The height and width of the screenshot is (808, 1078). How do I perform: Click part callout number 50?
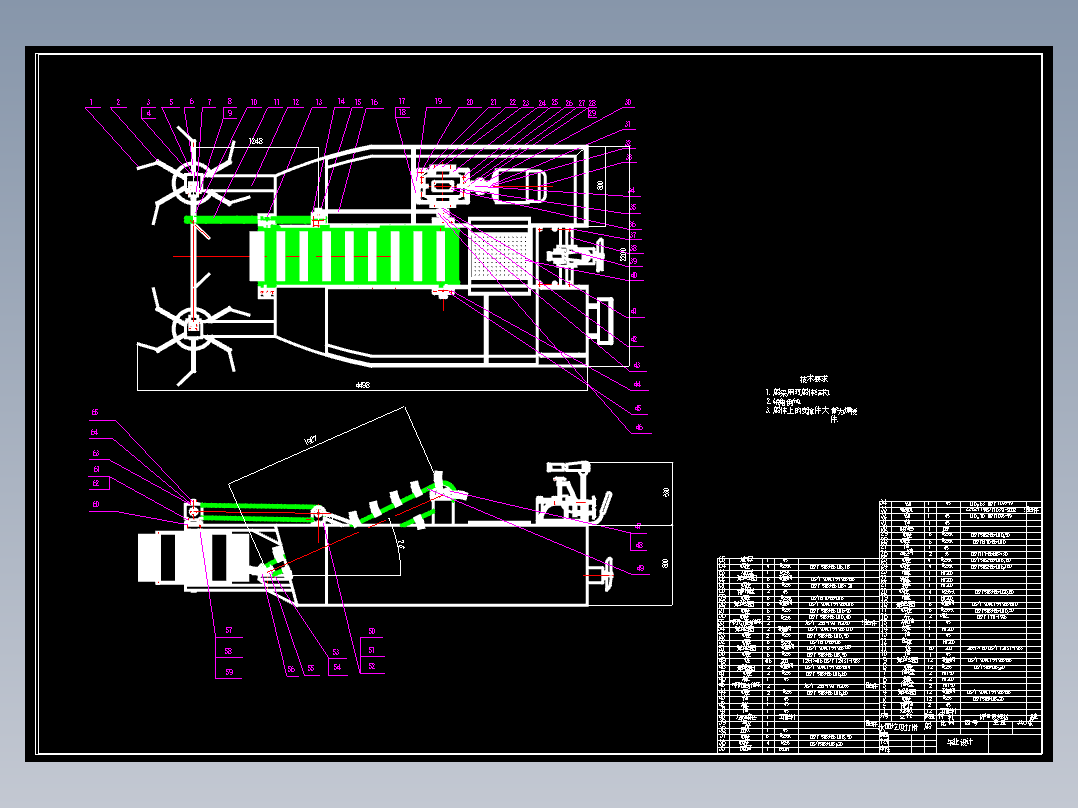[x=371, y=631]
